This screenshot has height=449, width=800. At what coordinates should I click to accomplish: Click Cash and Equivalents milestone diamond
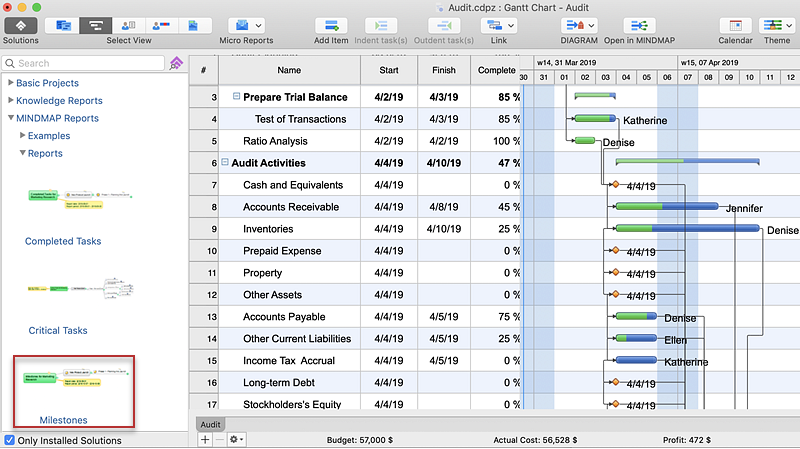[x=615, y=184]
